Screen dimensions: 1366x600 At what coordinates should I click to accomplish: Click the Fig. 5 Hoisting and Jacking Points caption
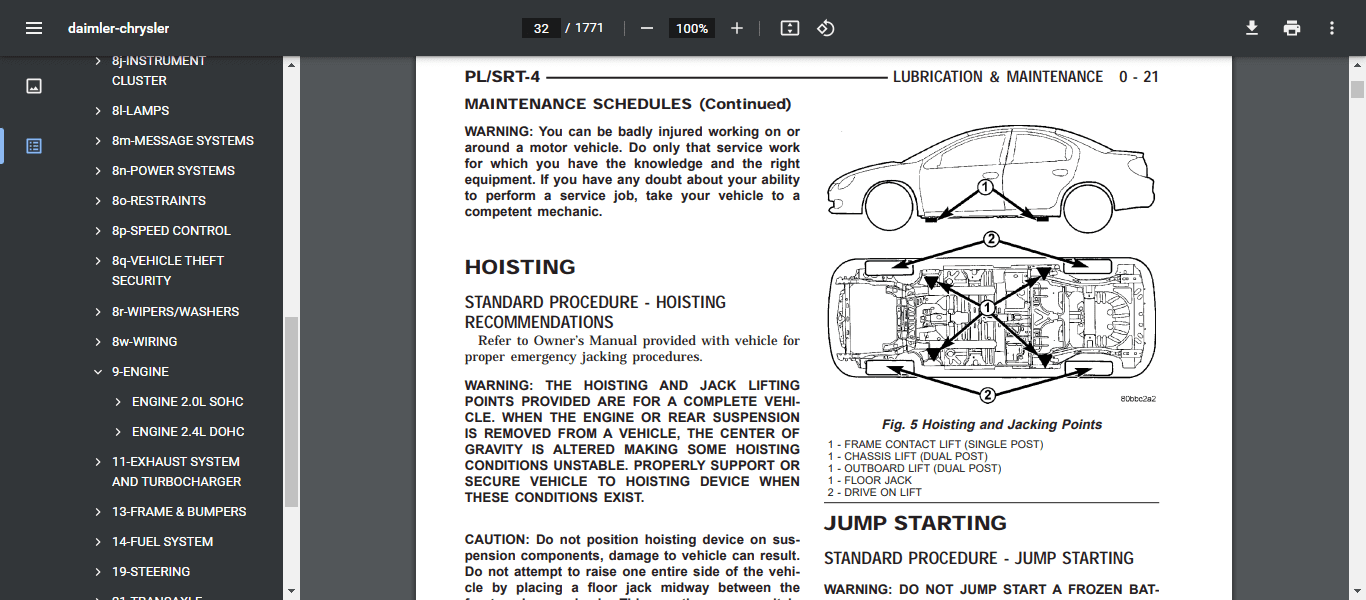pyautogui.click(x=992, y=425)
